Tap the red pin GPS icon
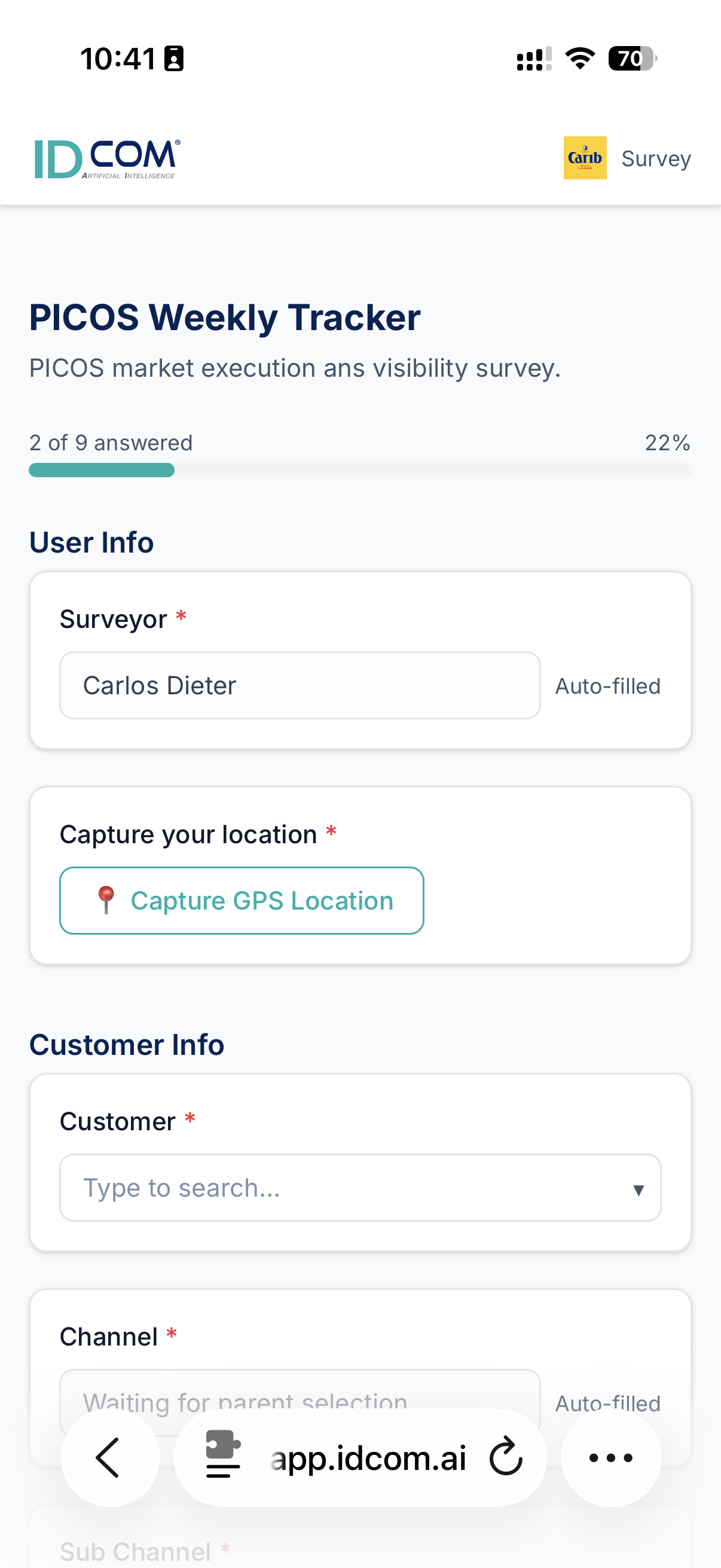721x1568 pixels. tap(106, 900)
